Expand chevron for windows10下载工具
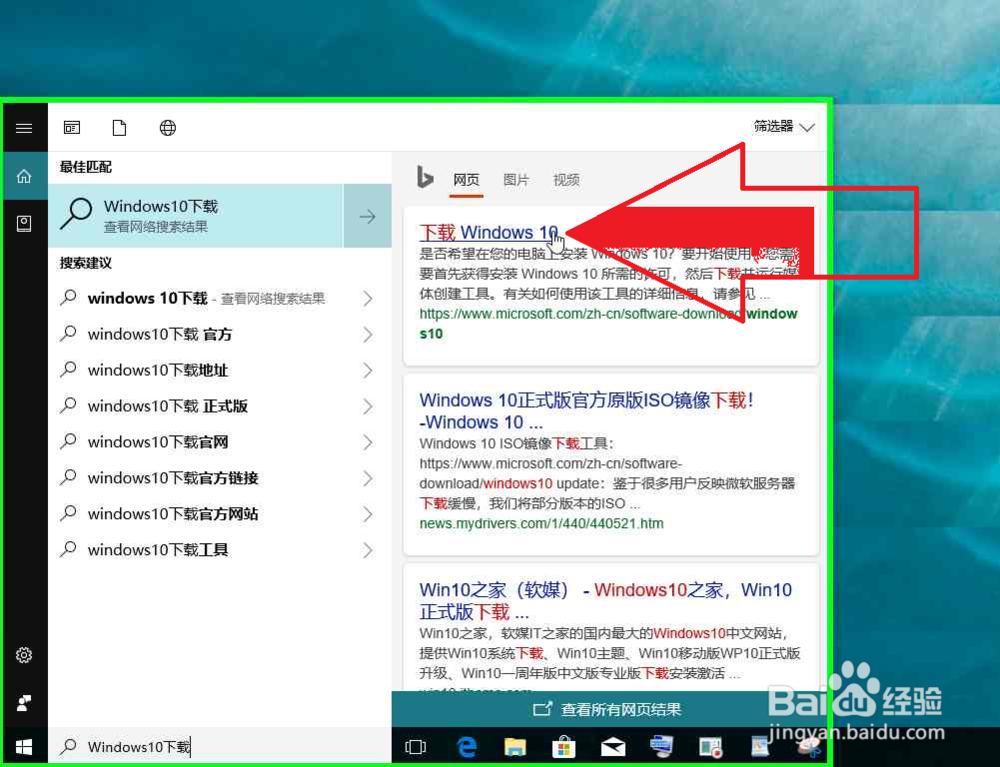 coord(367,550)
